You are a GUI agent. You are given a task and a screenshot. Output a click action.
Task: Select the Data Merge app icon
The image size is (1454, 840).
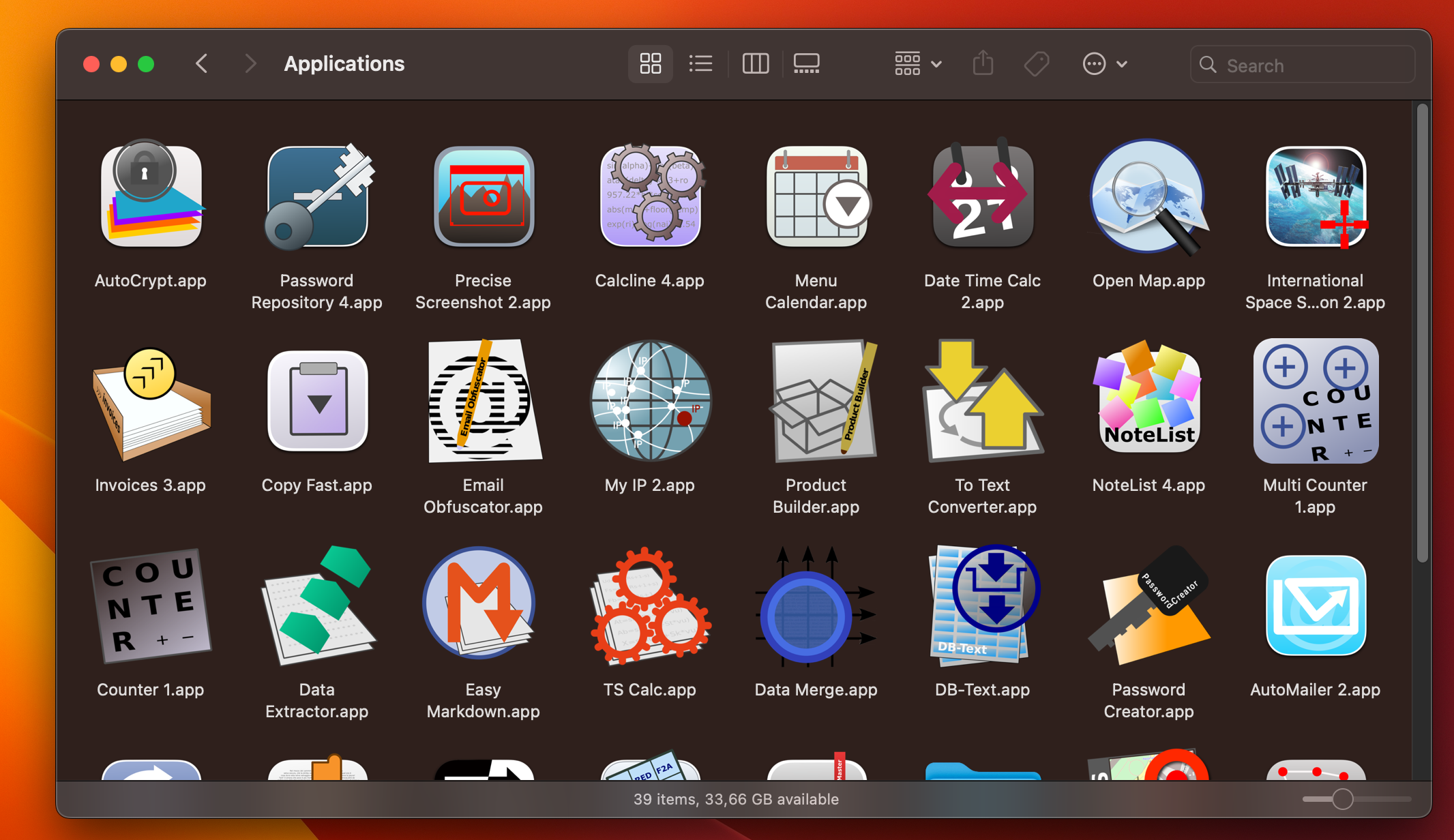point(815,605)
